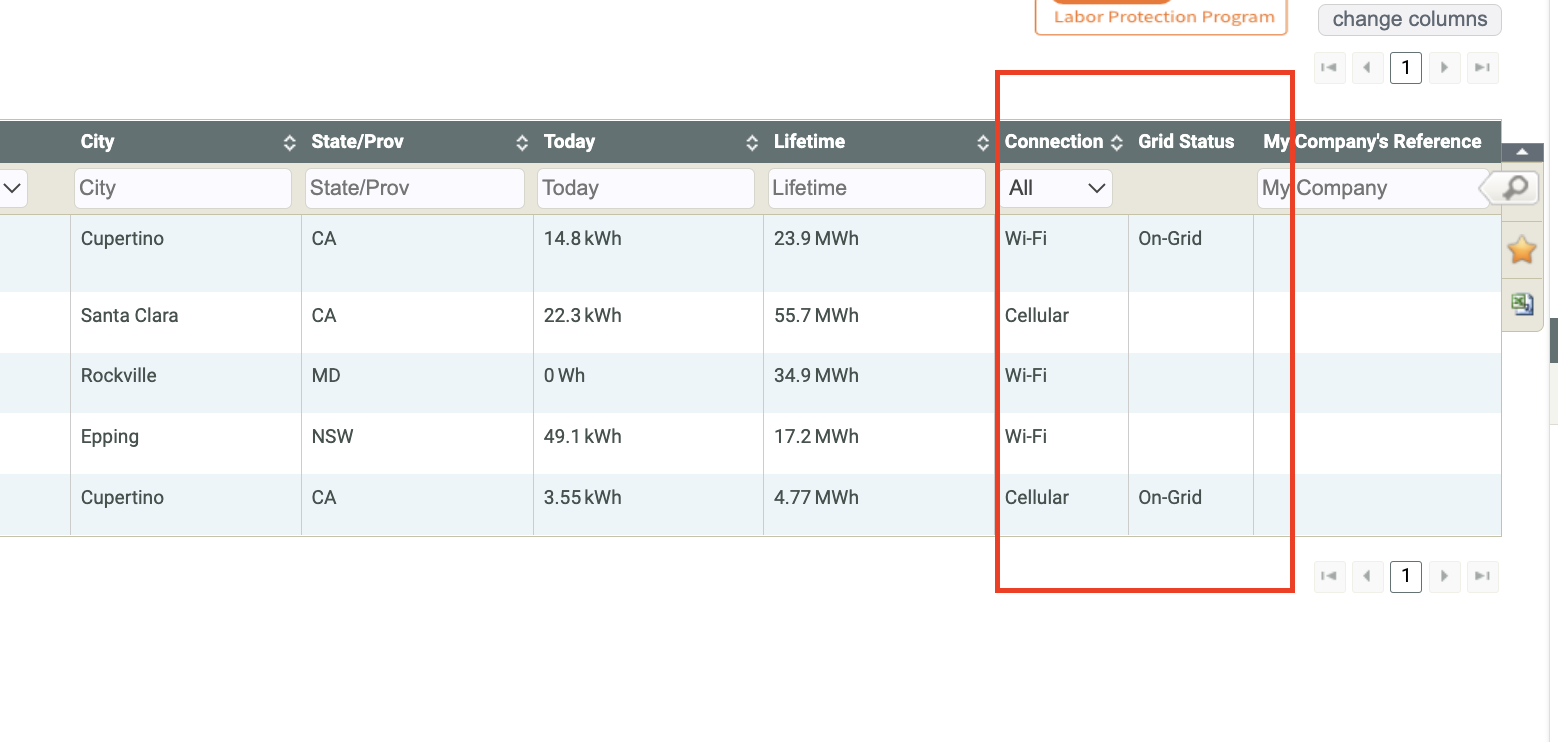Select the Rockville city cell
Screen dimensions: 1558x742
tap(118, 375)
